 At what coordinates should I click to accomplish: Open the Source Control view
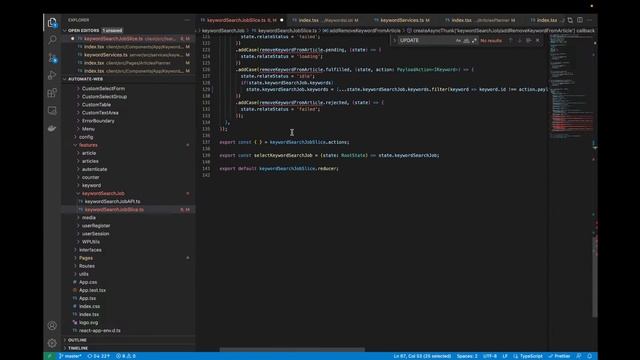coord(52,58)
